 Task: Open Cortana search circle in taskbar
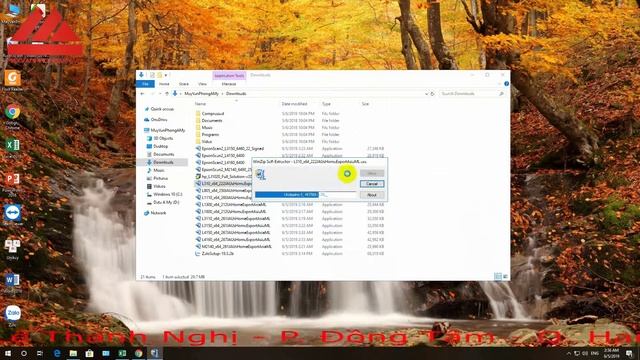[x=24, y=353]
